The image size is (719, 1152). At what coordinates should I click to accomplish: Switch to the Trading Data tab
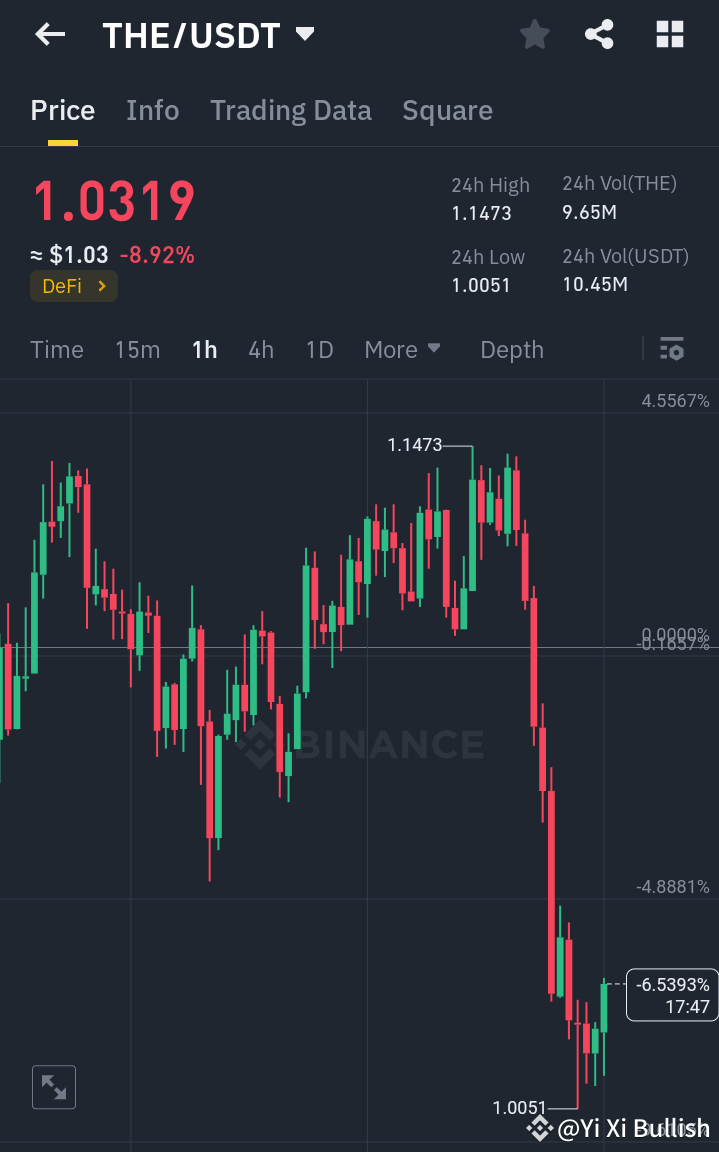coord(290,110)
